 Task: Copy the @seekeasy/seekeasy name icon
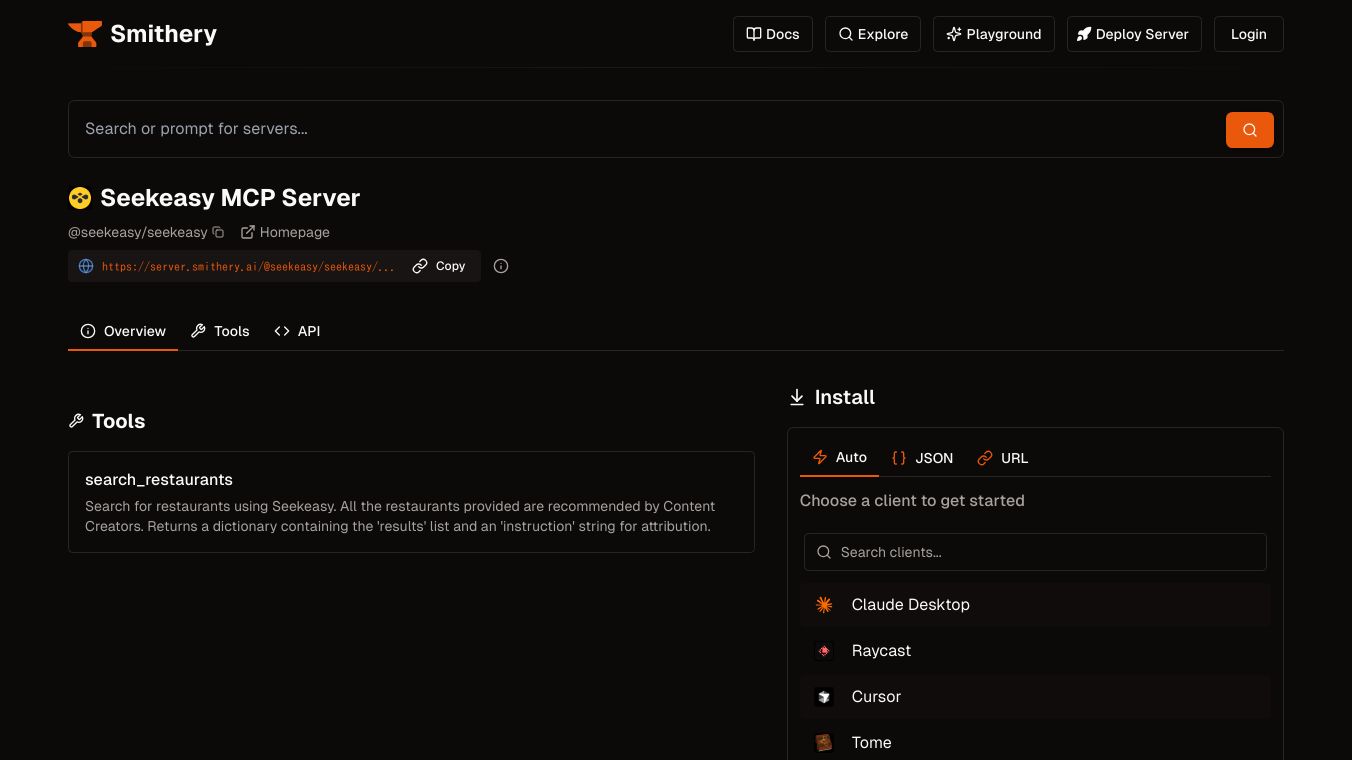tap(218, 232)
